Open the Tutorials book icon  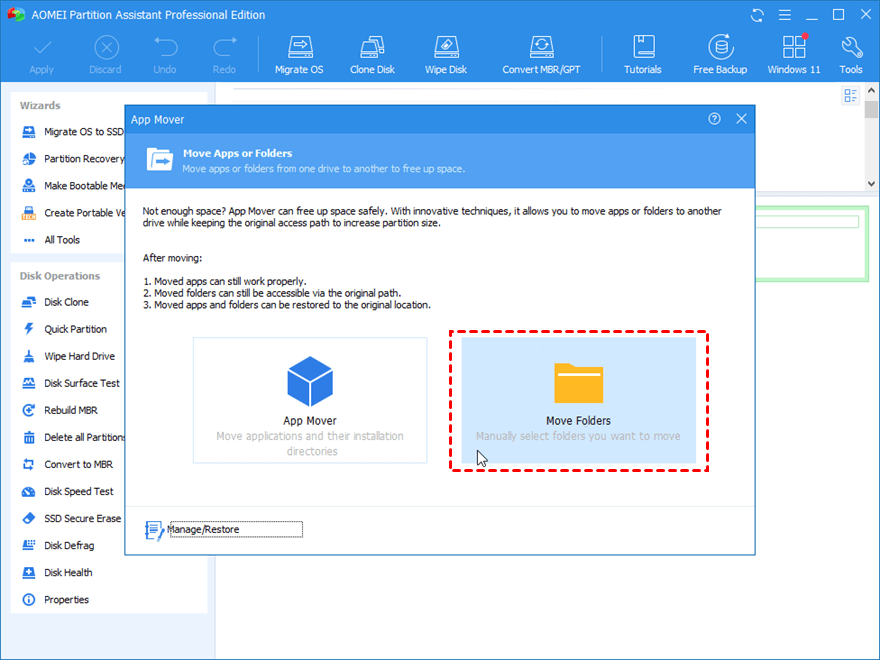click(x=643, y=47)
